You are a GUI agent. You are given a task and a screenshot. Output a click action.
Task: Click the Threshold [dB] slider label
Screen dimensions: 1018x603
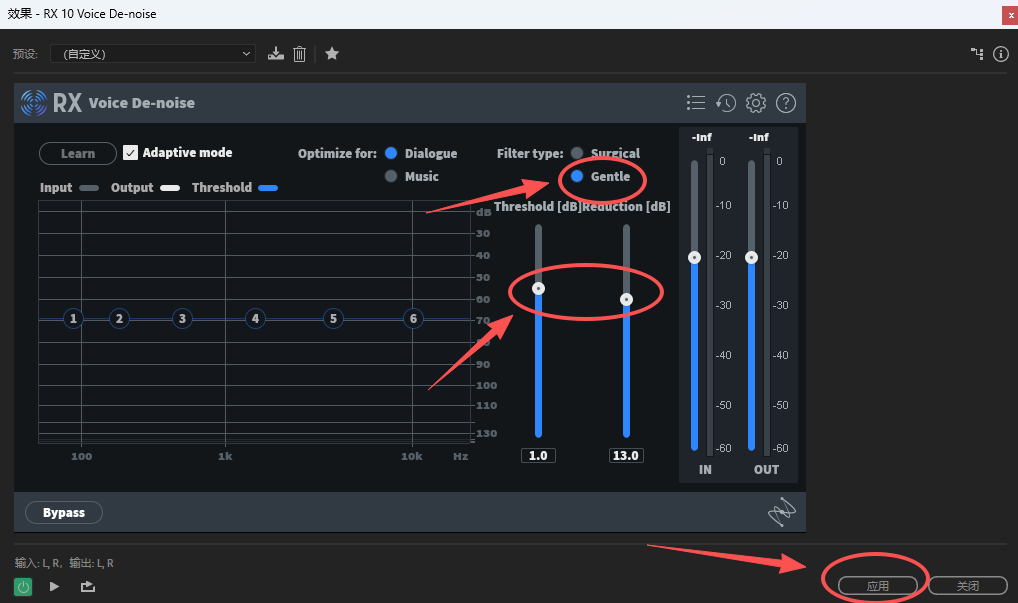tap(537, 206)
